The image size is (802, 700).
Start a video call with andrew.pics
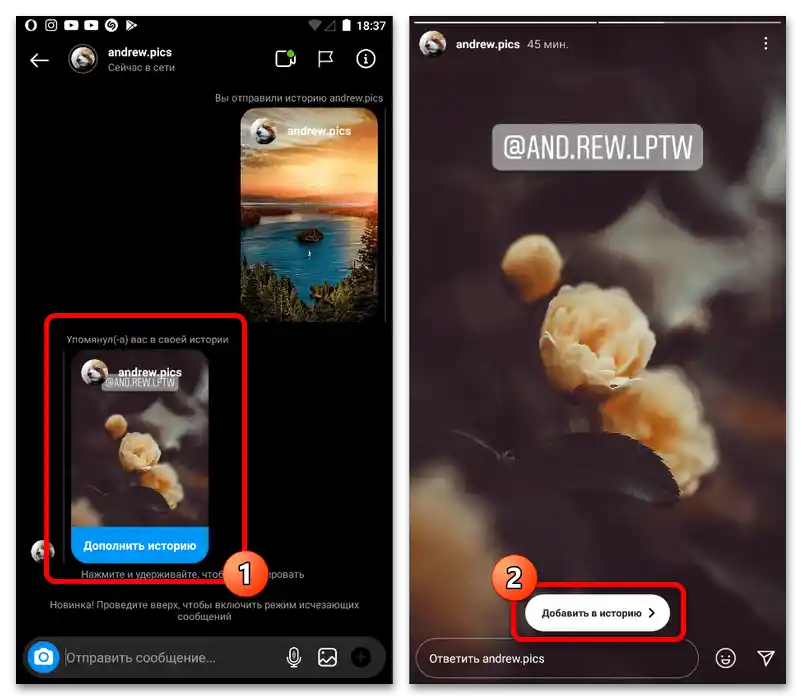[285, 59]
